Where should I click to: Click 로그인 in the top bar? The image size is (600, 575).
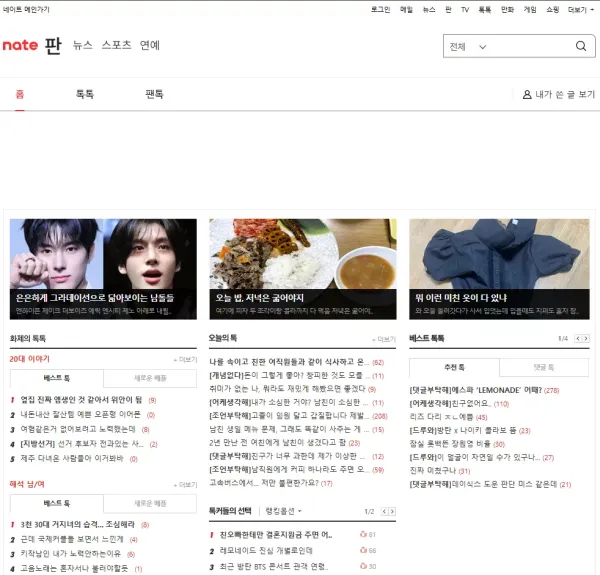tap(380, 10)
